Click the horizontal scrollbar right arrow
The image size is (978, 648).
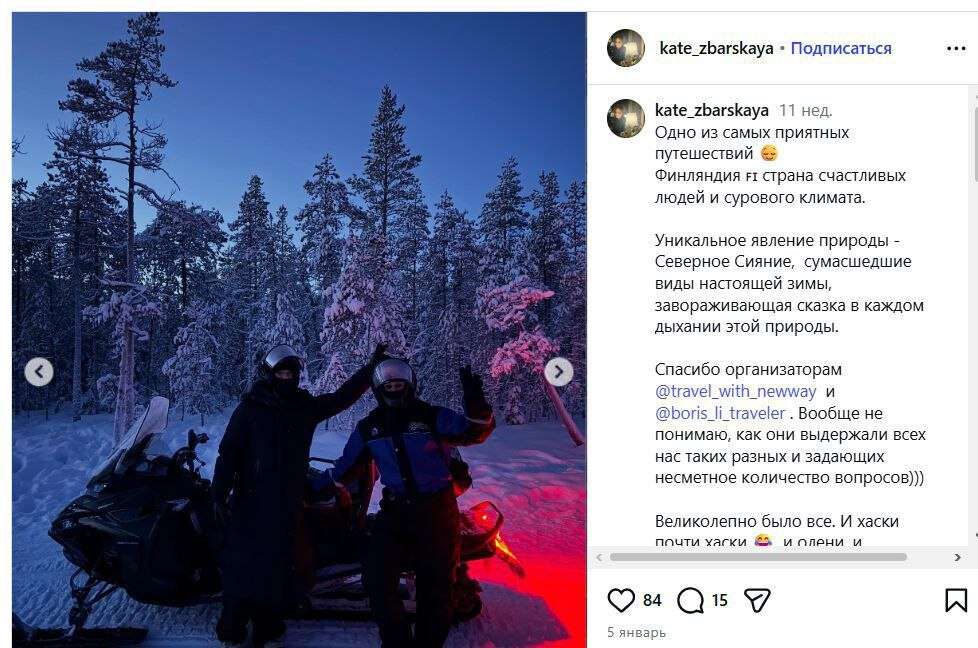[x=957, y=557]
